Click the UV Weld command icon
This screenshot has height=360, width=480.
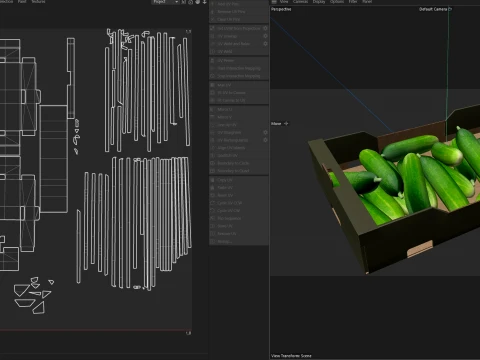[213, 52]
